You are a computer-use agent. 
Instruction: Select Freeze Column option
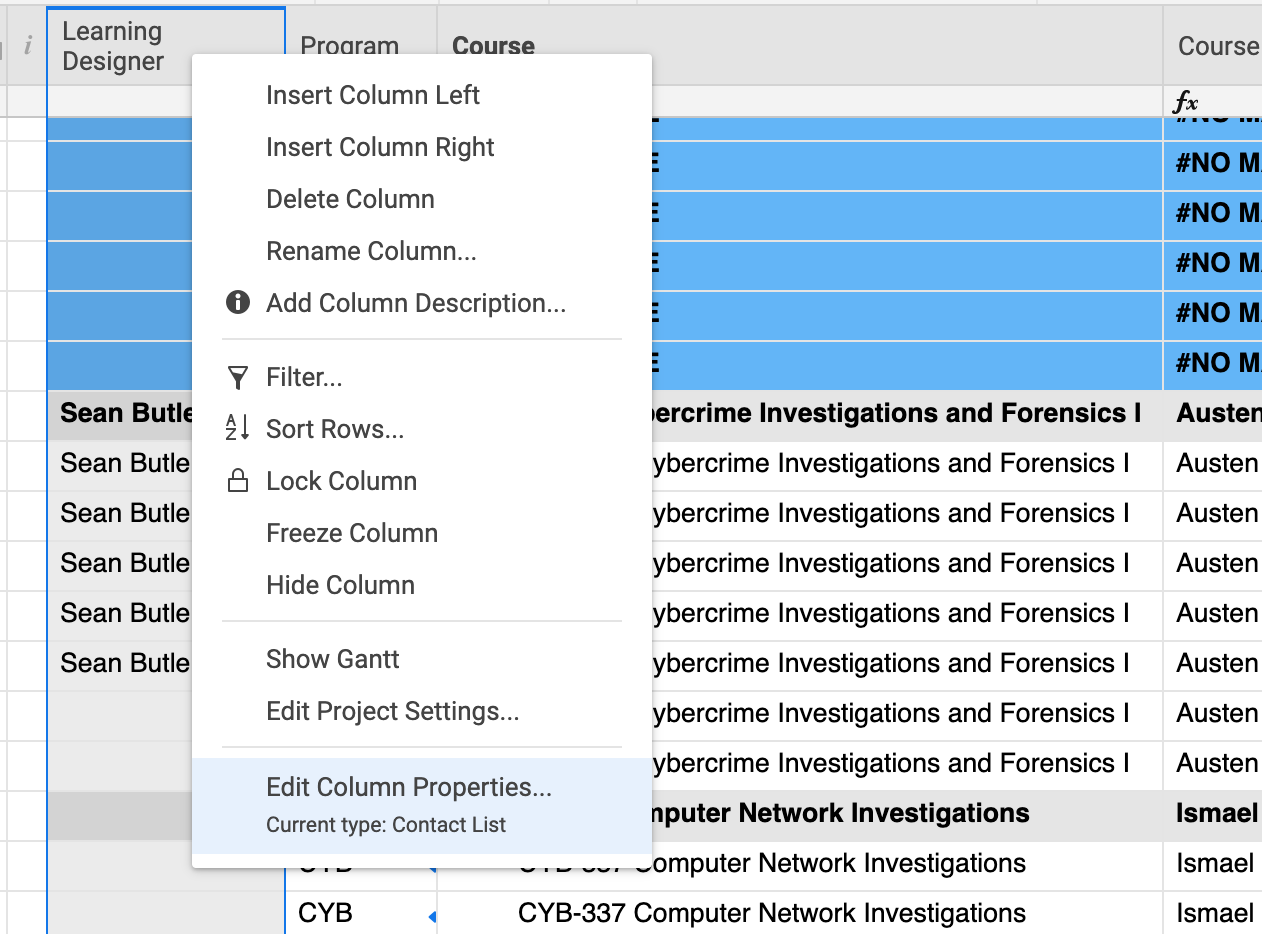(x=351, y=533)
